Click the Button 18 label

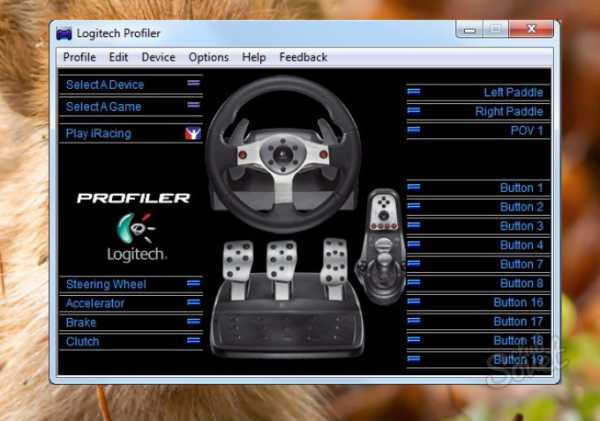518,341
